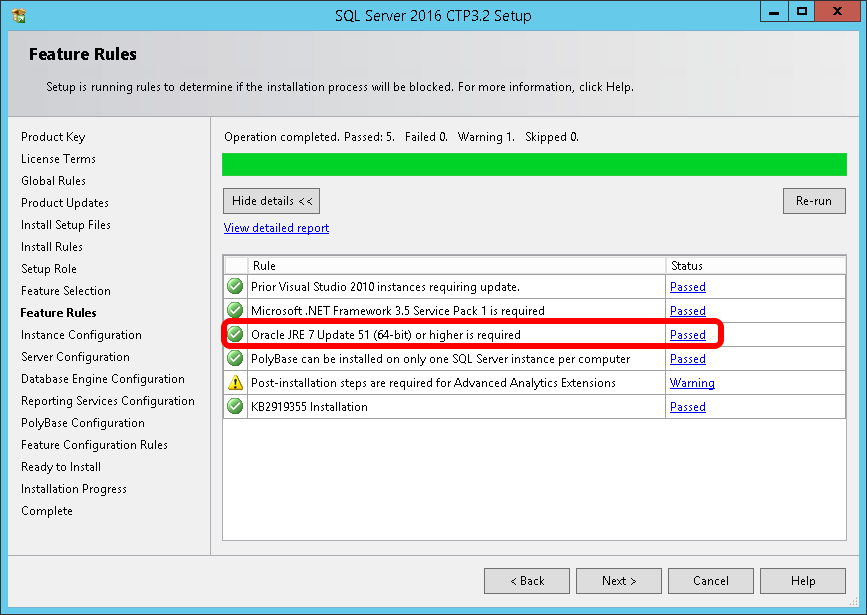Screen dimensions: 867x615
Task: Open Passed status for PolyBase rule
Action: point(687,358)
